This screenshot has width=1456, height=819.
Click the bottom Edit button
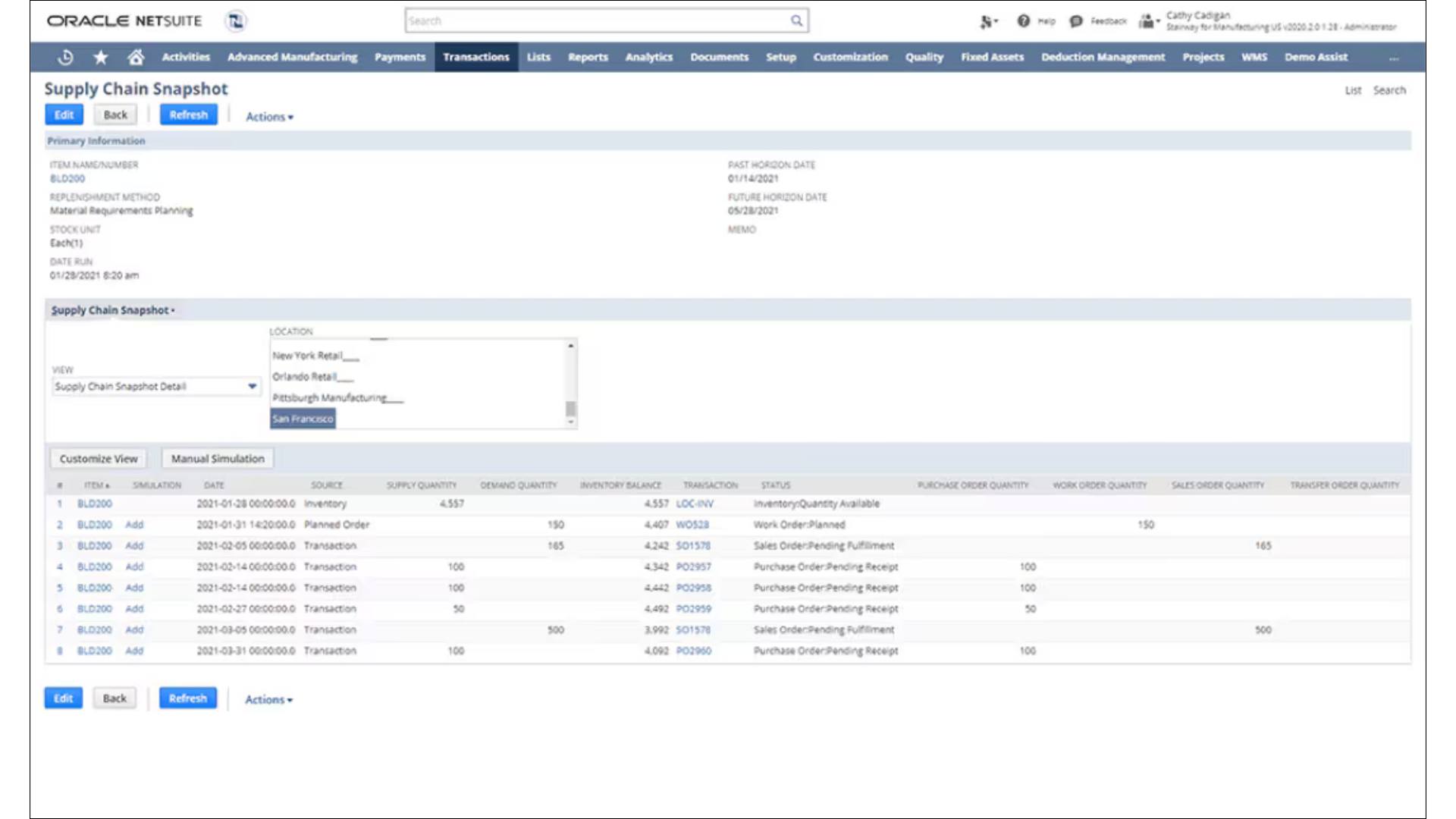click(x=64, y=698)
